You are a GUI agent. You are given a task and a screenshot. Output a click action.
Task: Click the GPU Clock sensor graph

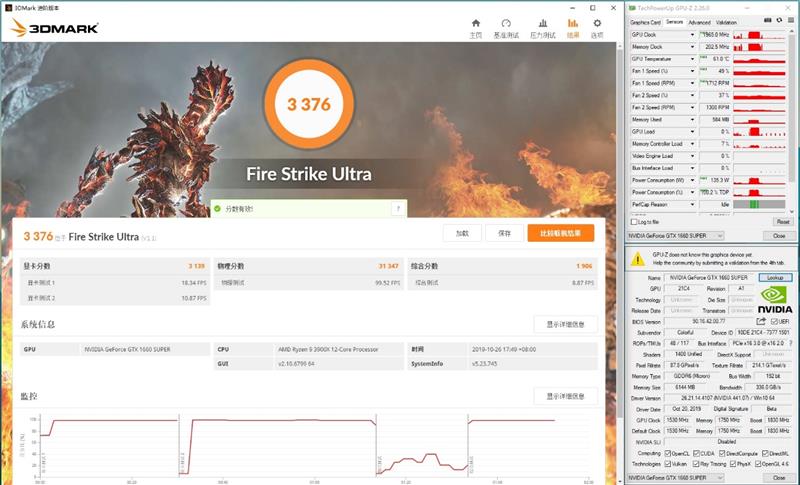759,35
